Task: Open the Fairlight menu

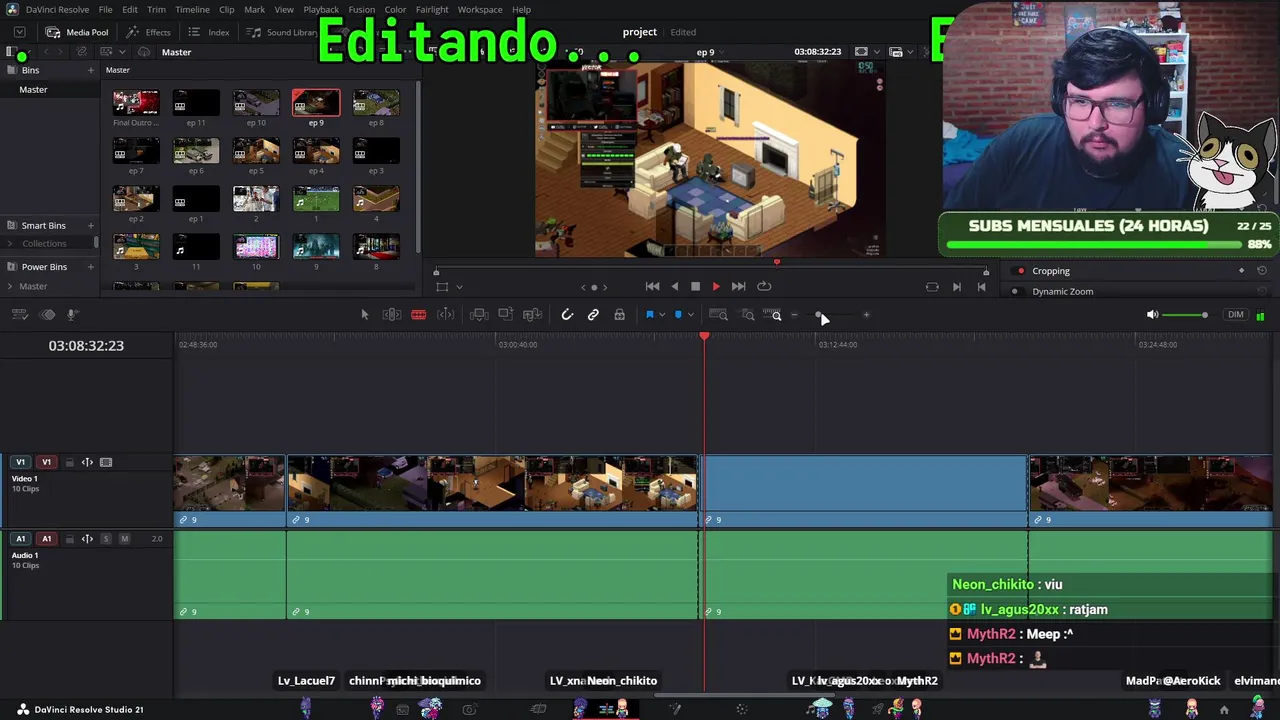Action: coord(432,9)
